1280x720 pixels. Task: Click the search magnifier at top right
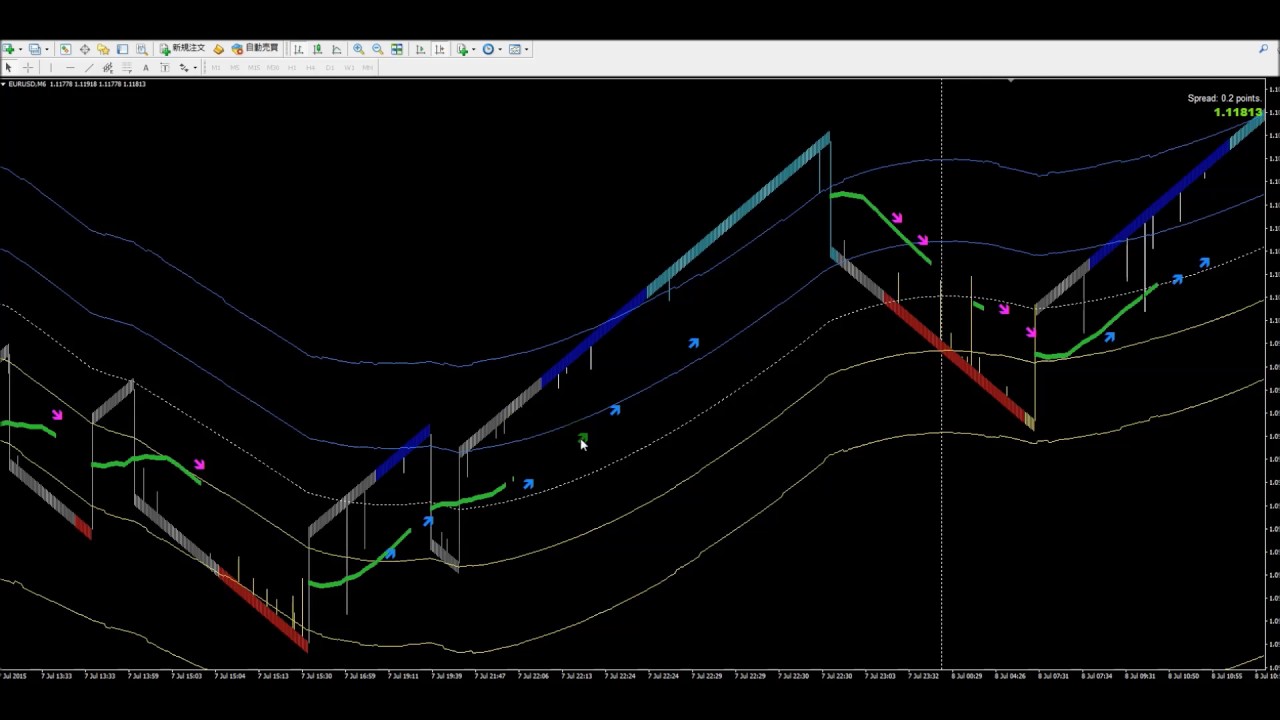(1263, 49)
